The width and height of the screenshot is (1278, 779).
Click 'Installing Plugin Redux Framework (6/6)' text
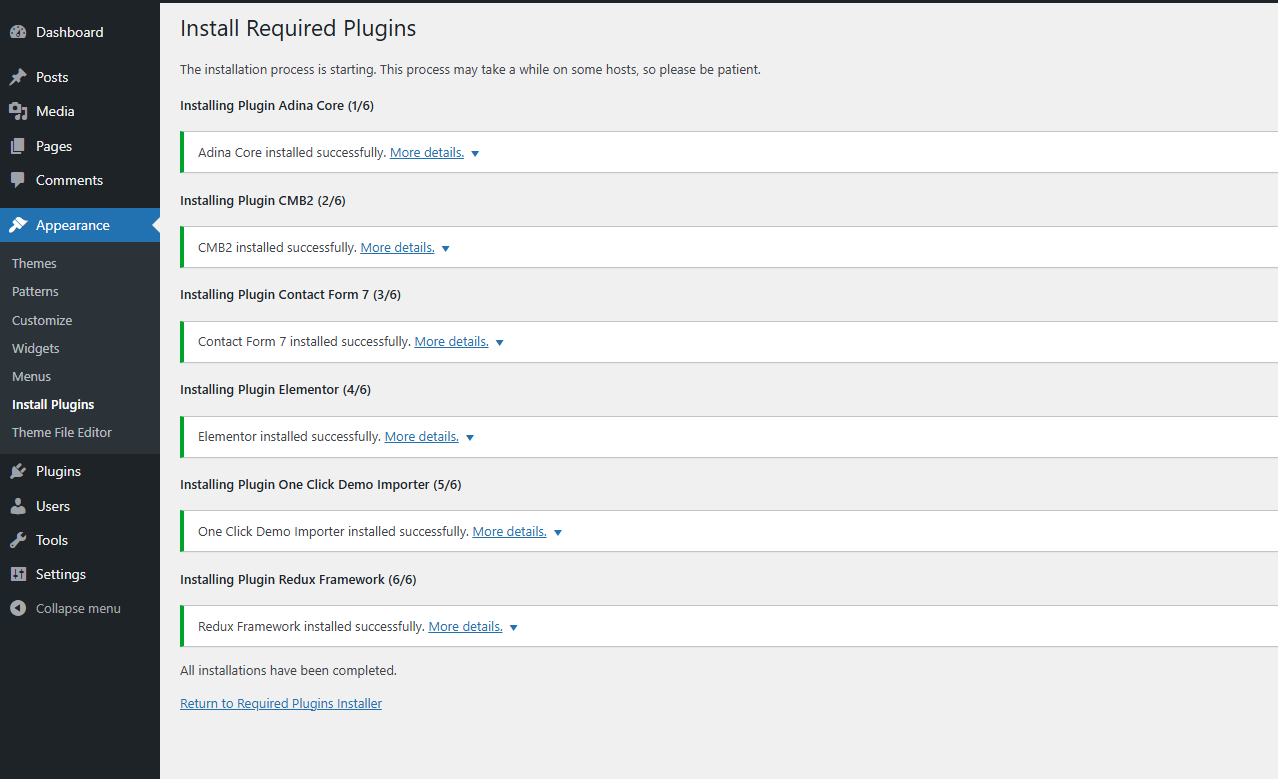(298, 580)
